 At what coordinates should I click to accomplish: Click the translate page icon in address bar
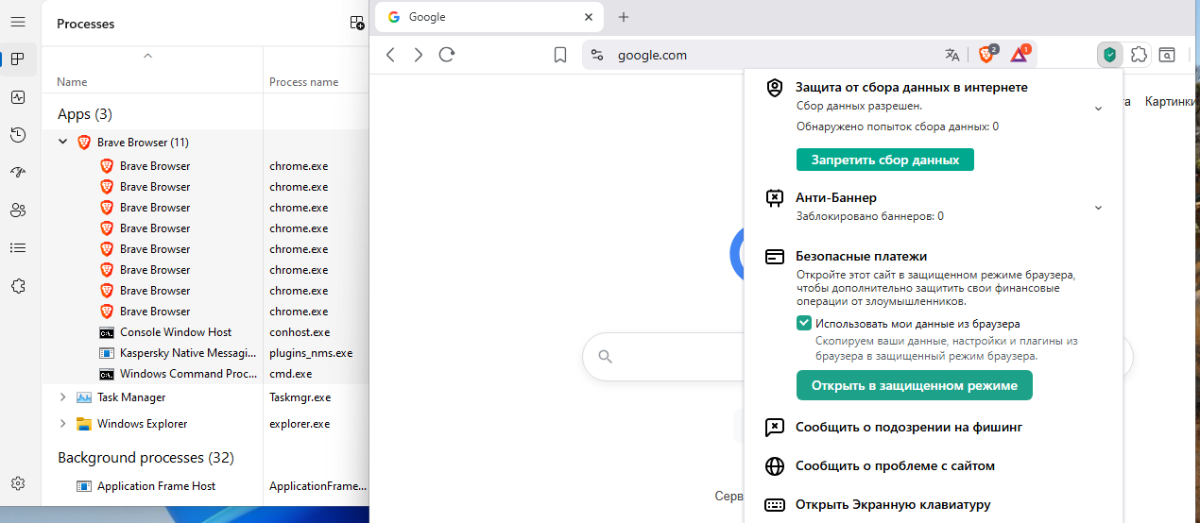[x=952, y=55]
